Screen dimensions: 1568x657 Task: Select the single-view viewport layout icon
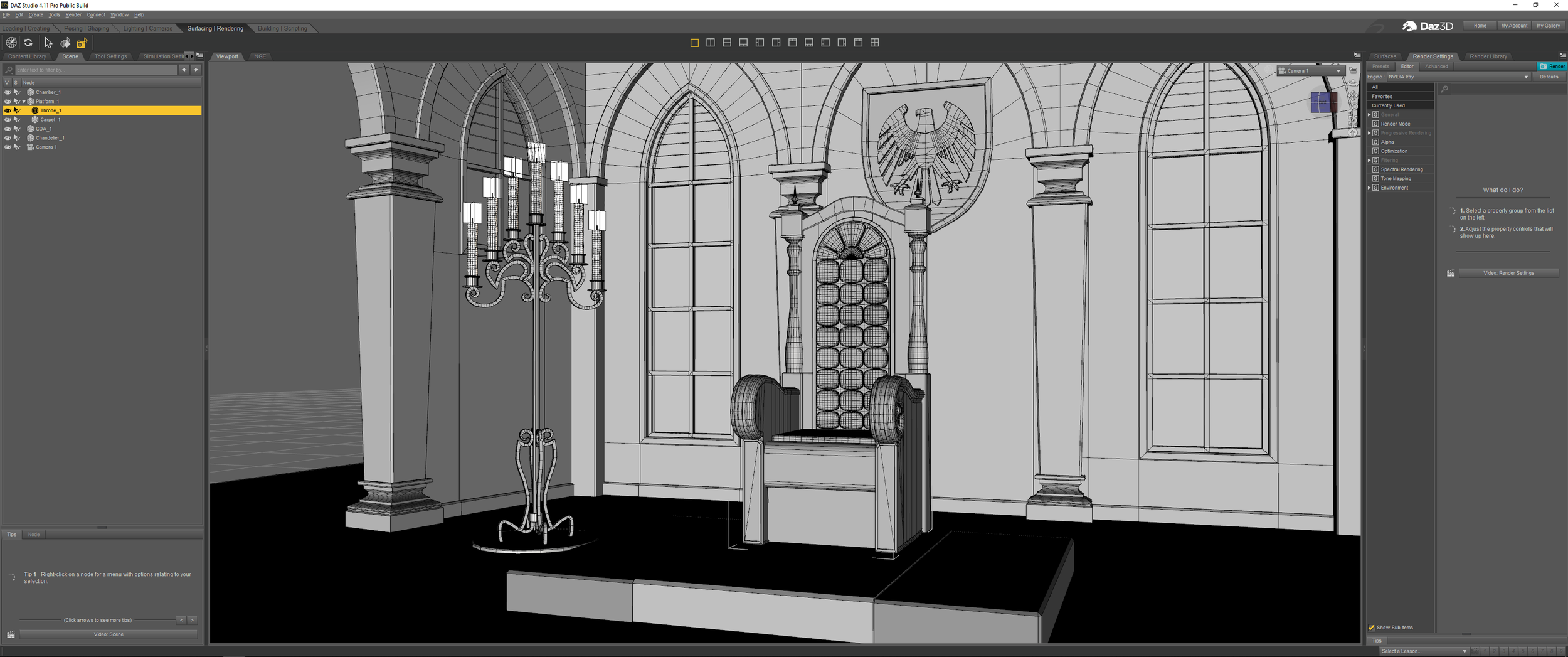pos(694,43)
